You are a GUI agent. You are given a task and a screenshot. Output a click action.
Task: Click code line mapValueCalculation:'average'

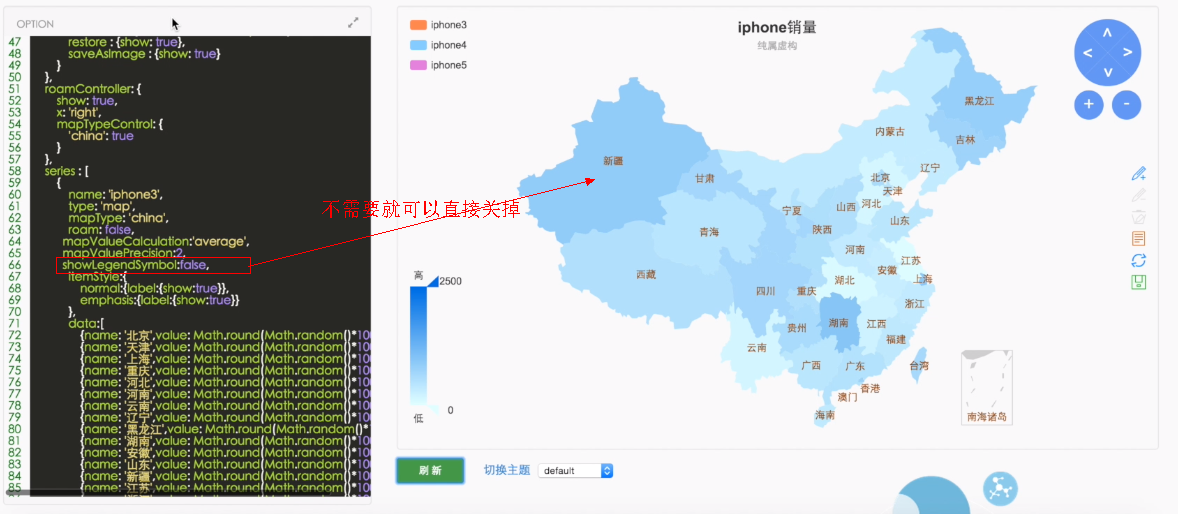(x=156, y=241)
